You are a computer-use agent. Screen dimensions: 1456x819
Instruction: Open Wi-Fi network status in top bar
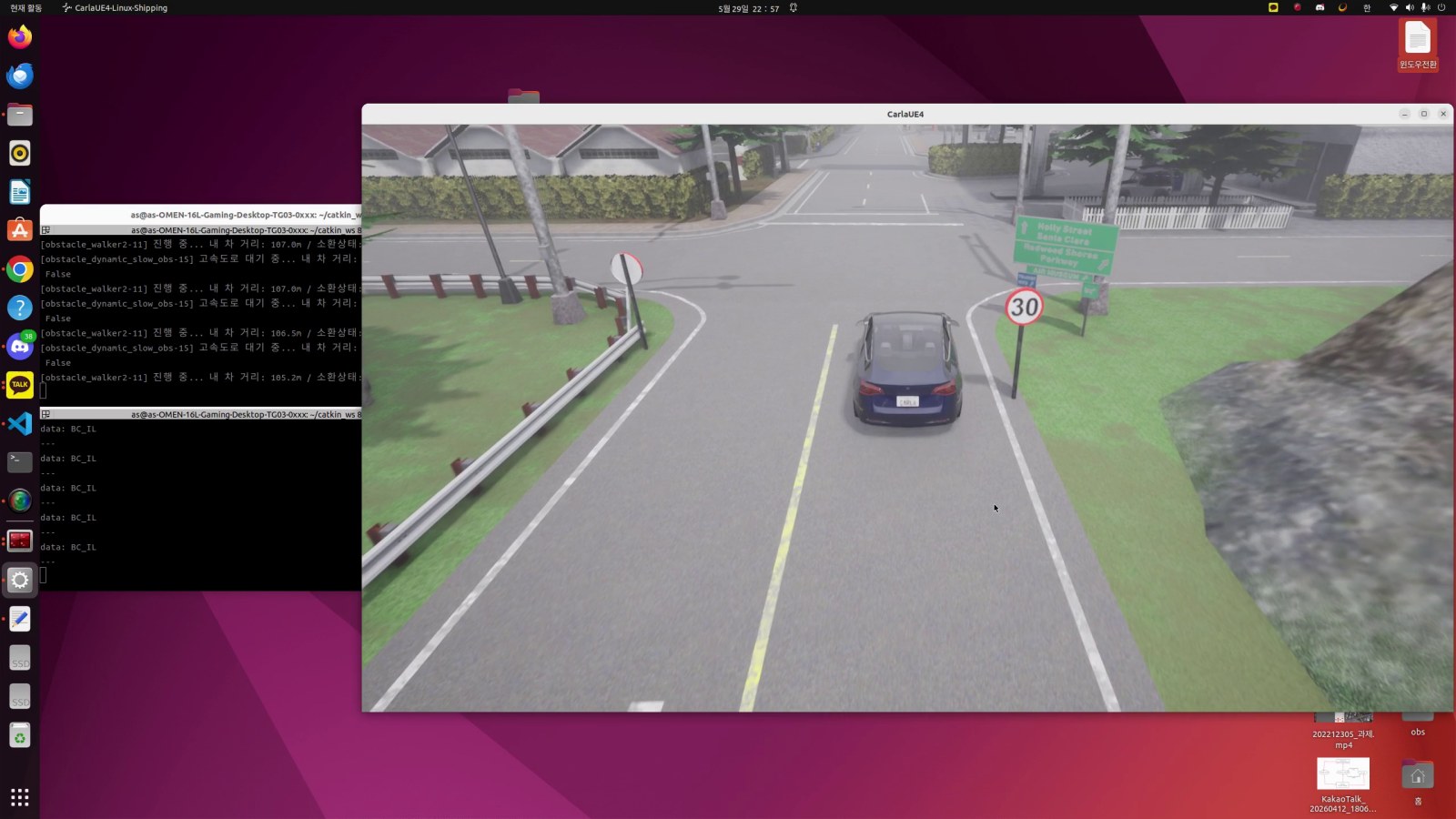tap(1393, 7)
